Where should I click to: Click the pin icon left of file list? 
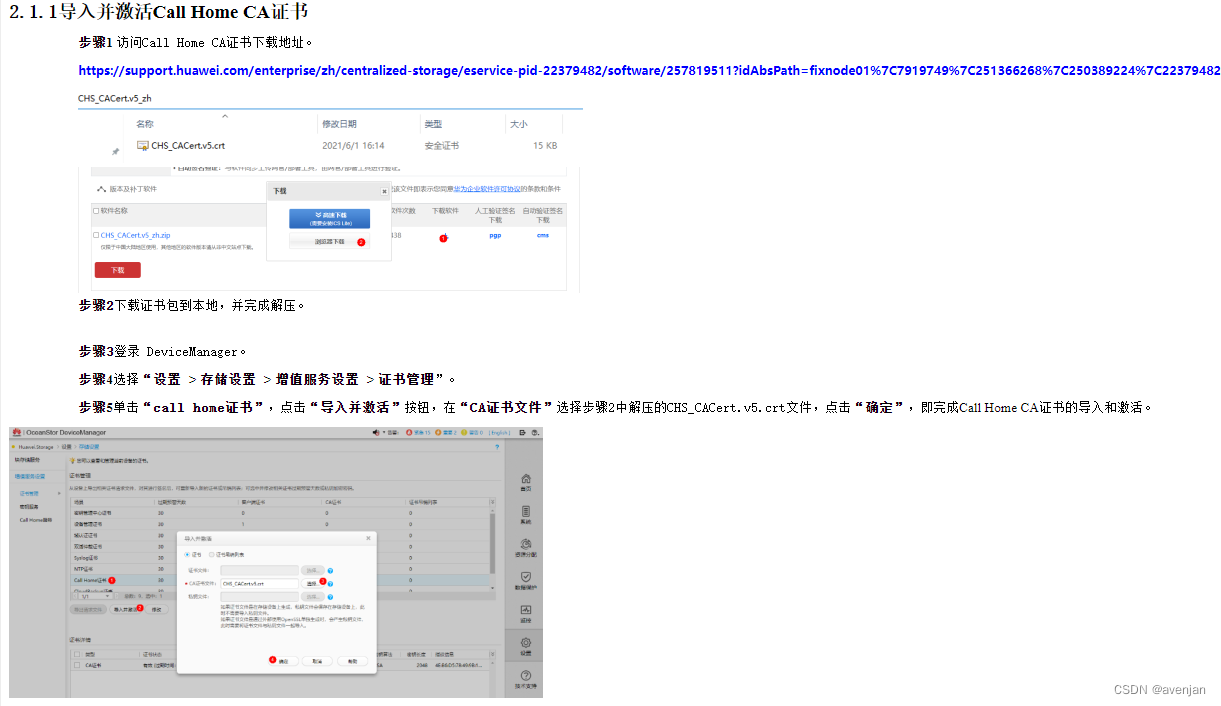(115, 151)
